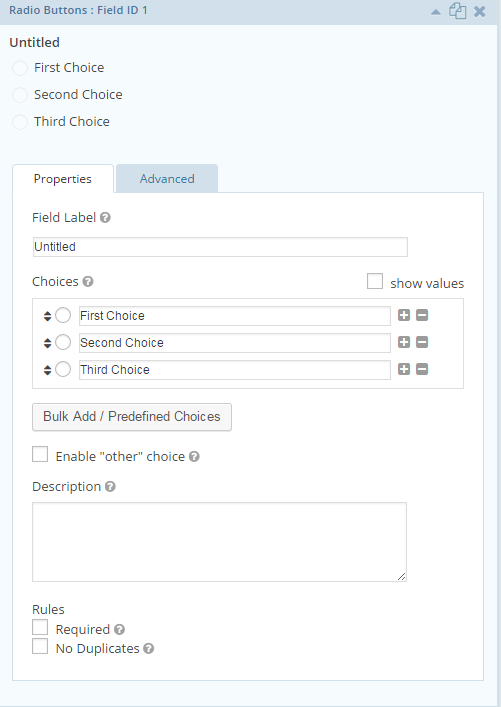The width and height of the screenshot is (501, 707).
Task: Switch to the Advanced tab
Action: (167, 179)
